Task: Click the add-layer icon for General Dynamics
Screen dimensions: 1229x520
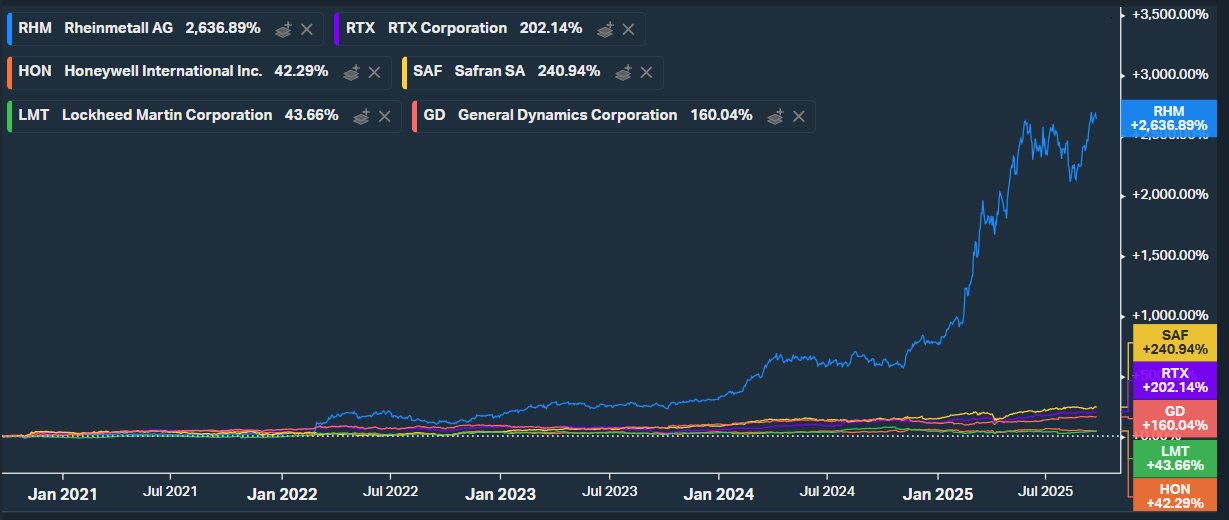Action: pyautogui.click(x=775, y=116)
